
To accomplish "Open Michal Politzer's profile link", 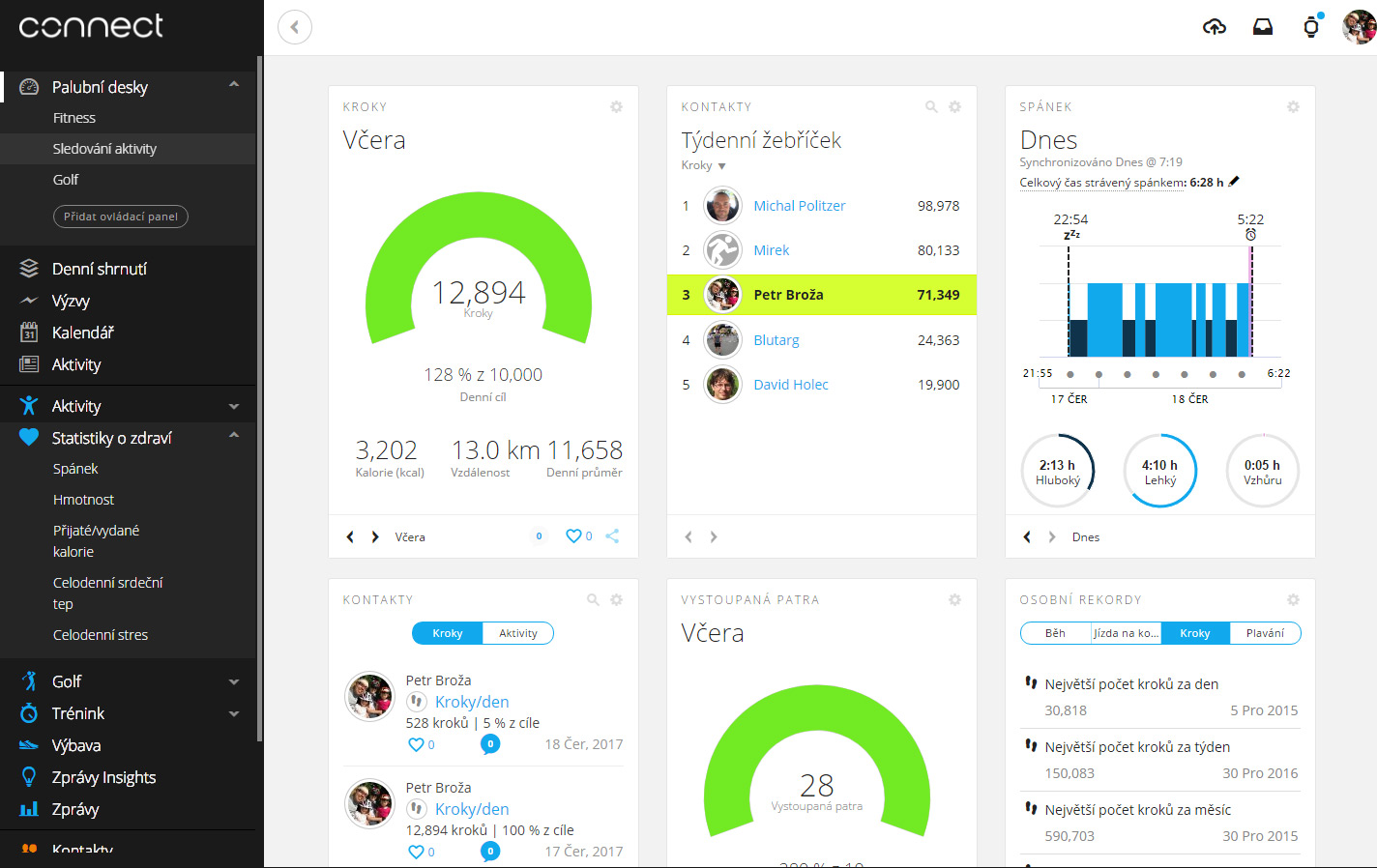I will click(799, 206).
